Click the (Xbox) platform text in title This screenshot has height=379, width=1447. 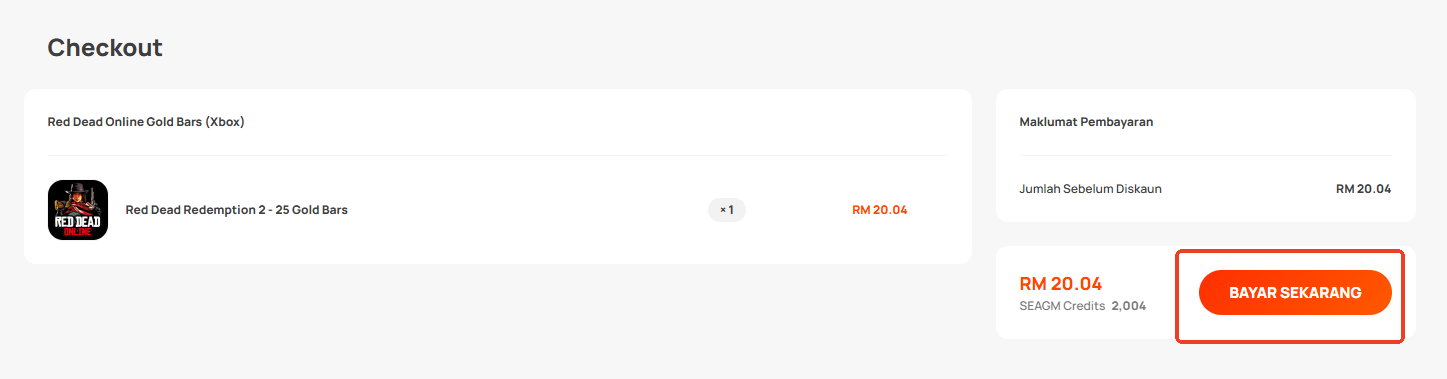(x=225, y=122)
